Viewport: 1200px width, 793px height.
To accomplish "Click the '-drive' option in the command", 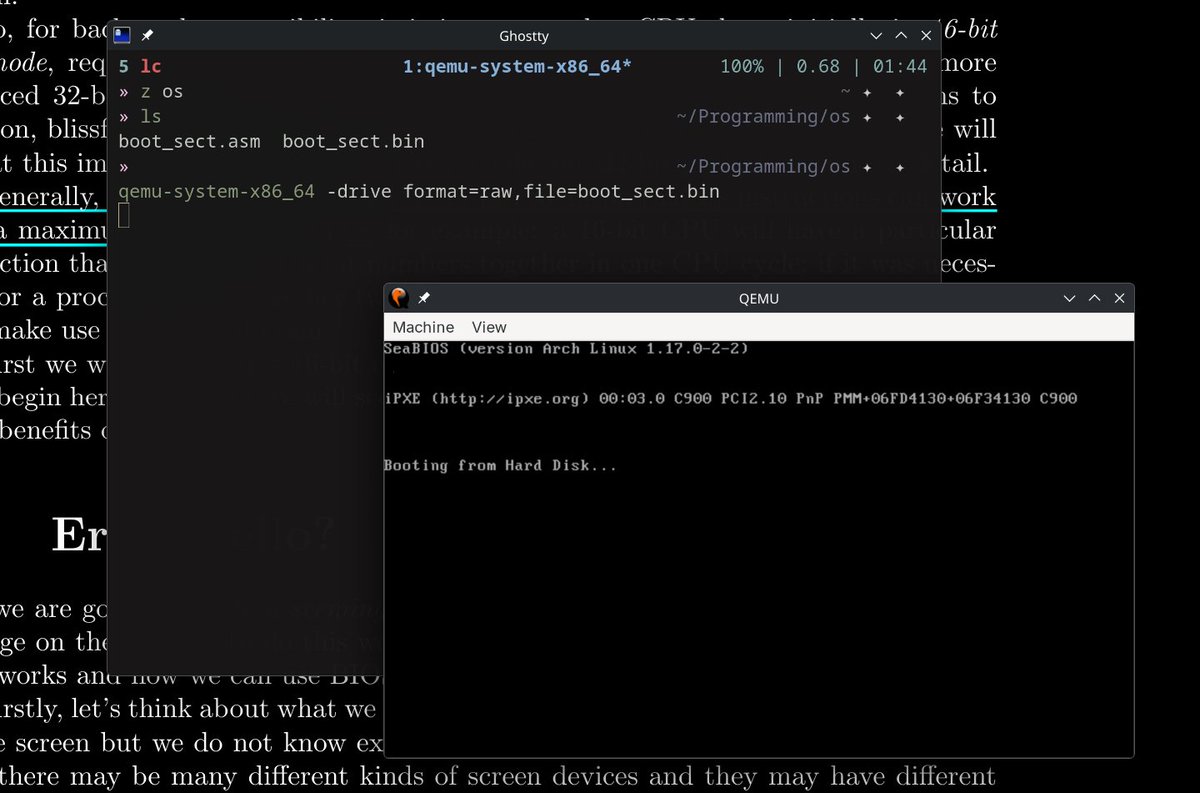I will [x=361, y=191].
